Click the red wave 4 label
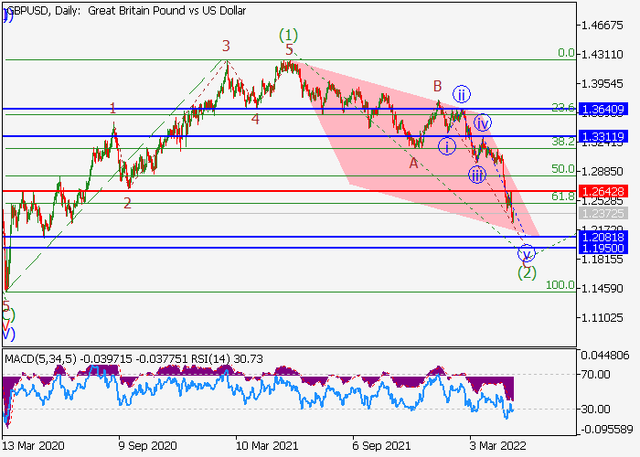Screen dimensions: 640x457 click(x=255, y=119)
